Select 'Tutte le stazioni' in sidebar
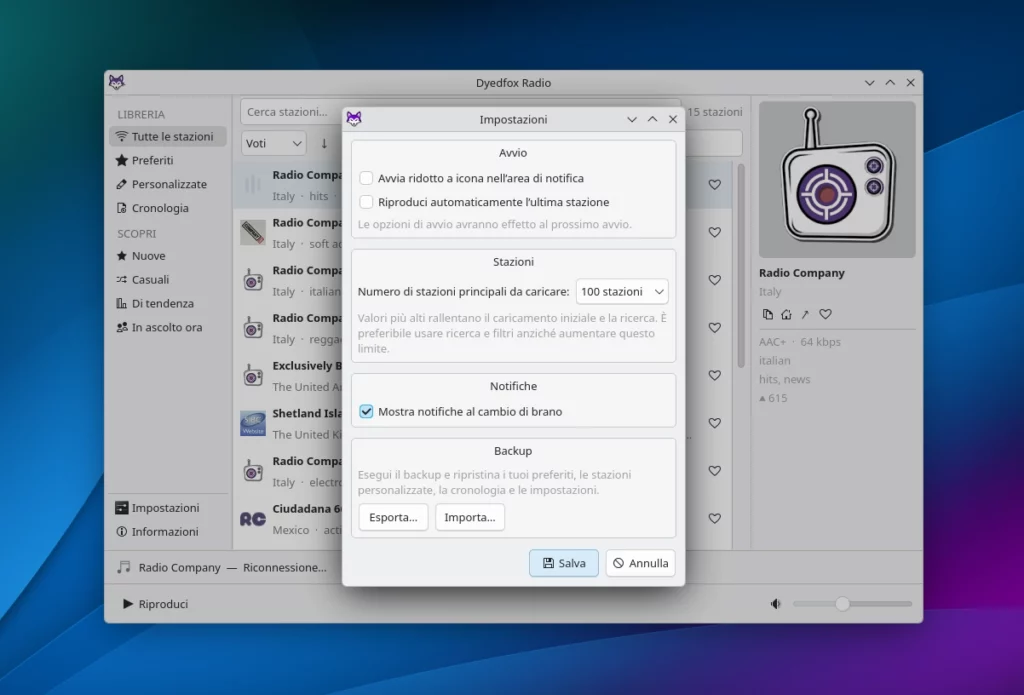Viewport: 1024px width, 695px height. click(x=168, y=137)
